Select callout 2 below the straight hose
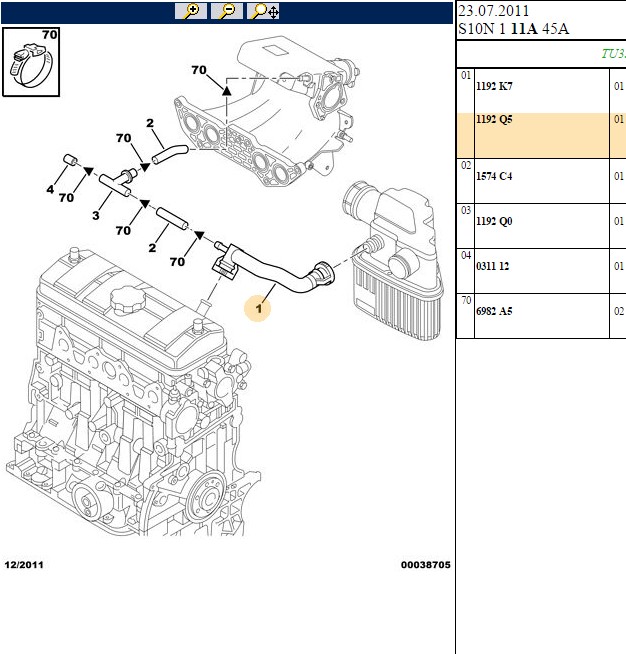 tap(152, 248)
